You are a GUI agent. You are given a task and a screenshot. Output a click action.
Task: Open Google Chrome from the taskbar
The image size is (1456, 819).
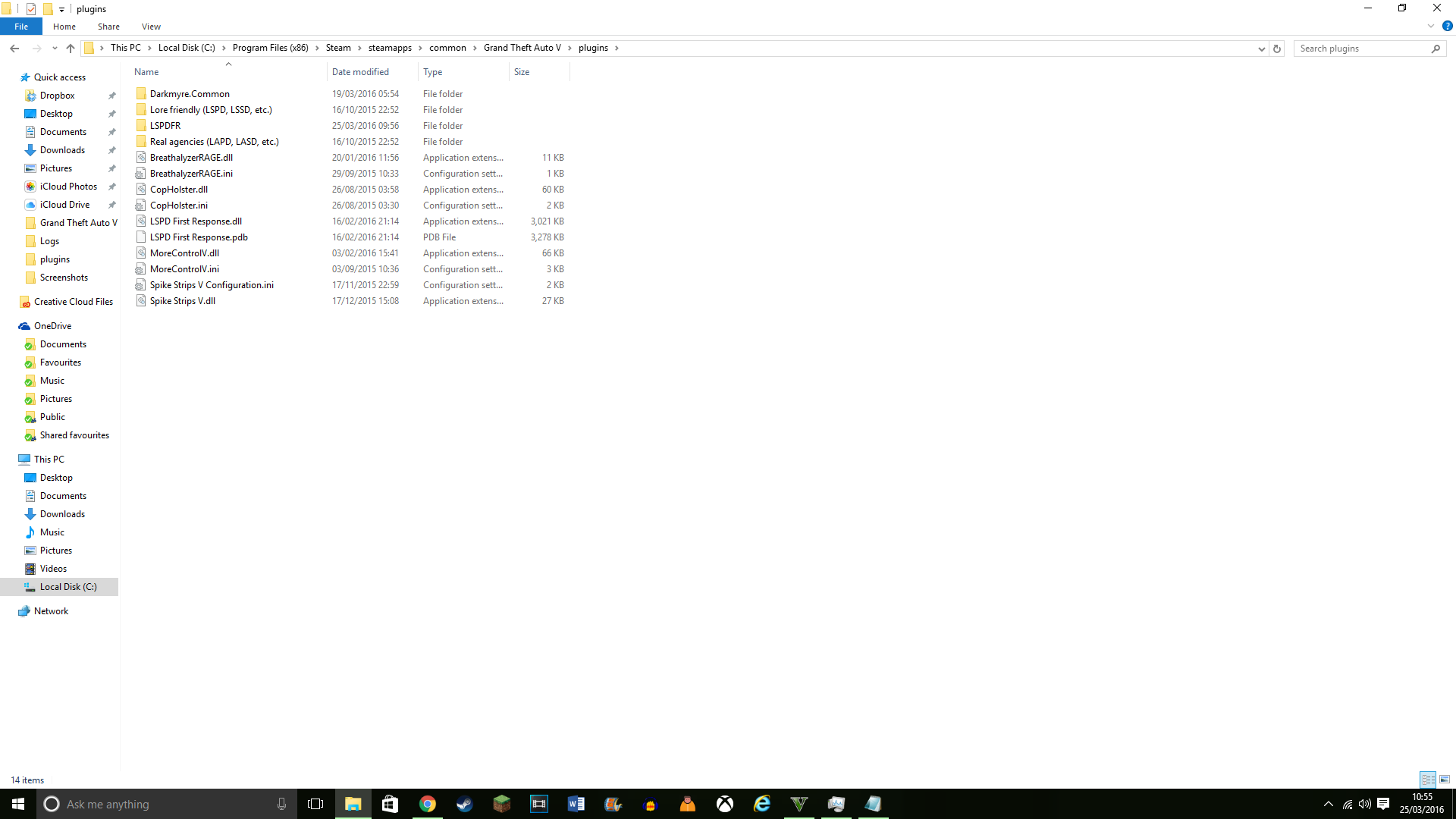click(x=428, y=804)
